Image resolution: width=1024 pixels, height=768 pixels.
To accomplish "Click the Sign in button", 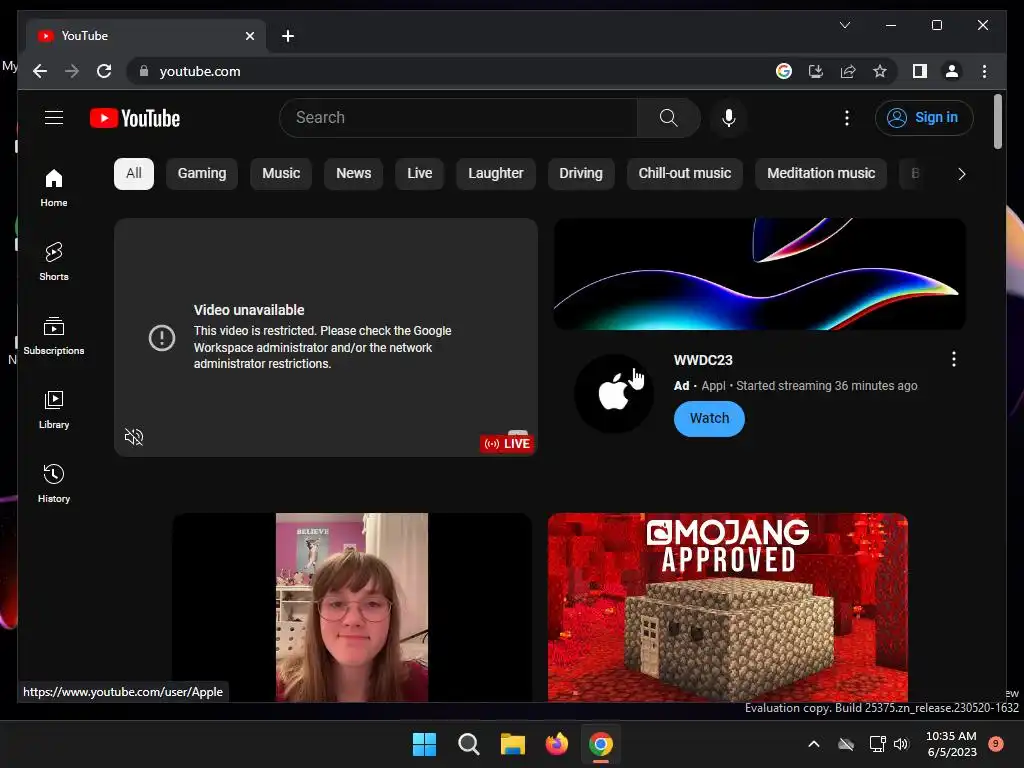I will point(924,118).
